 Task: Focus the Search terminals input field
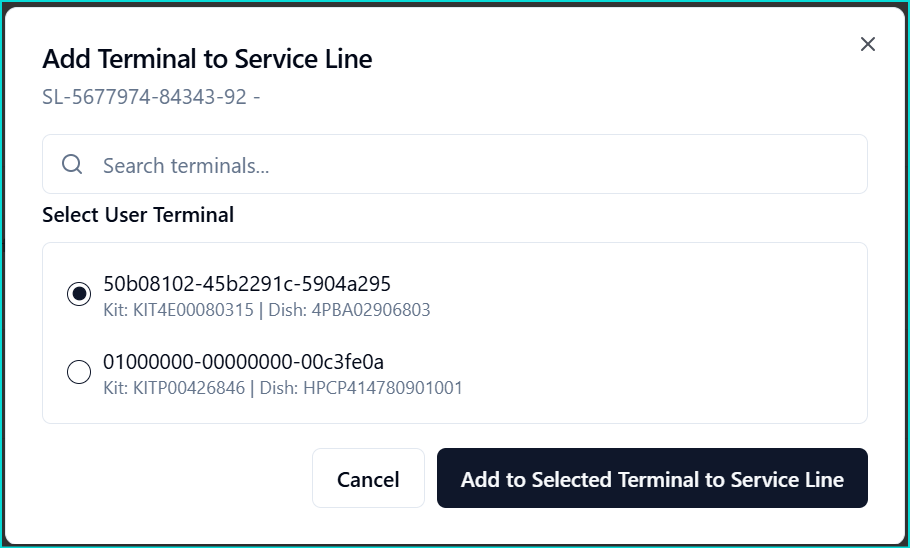coord(454,164)
